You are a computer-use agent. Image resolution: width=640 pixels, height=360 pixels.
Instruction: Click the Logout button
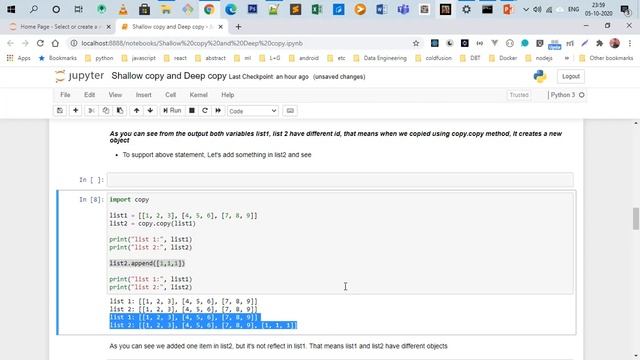tap(571, 76)
